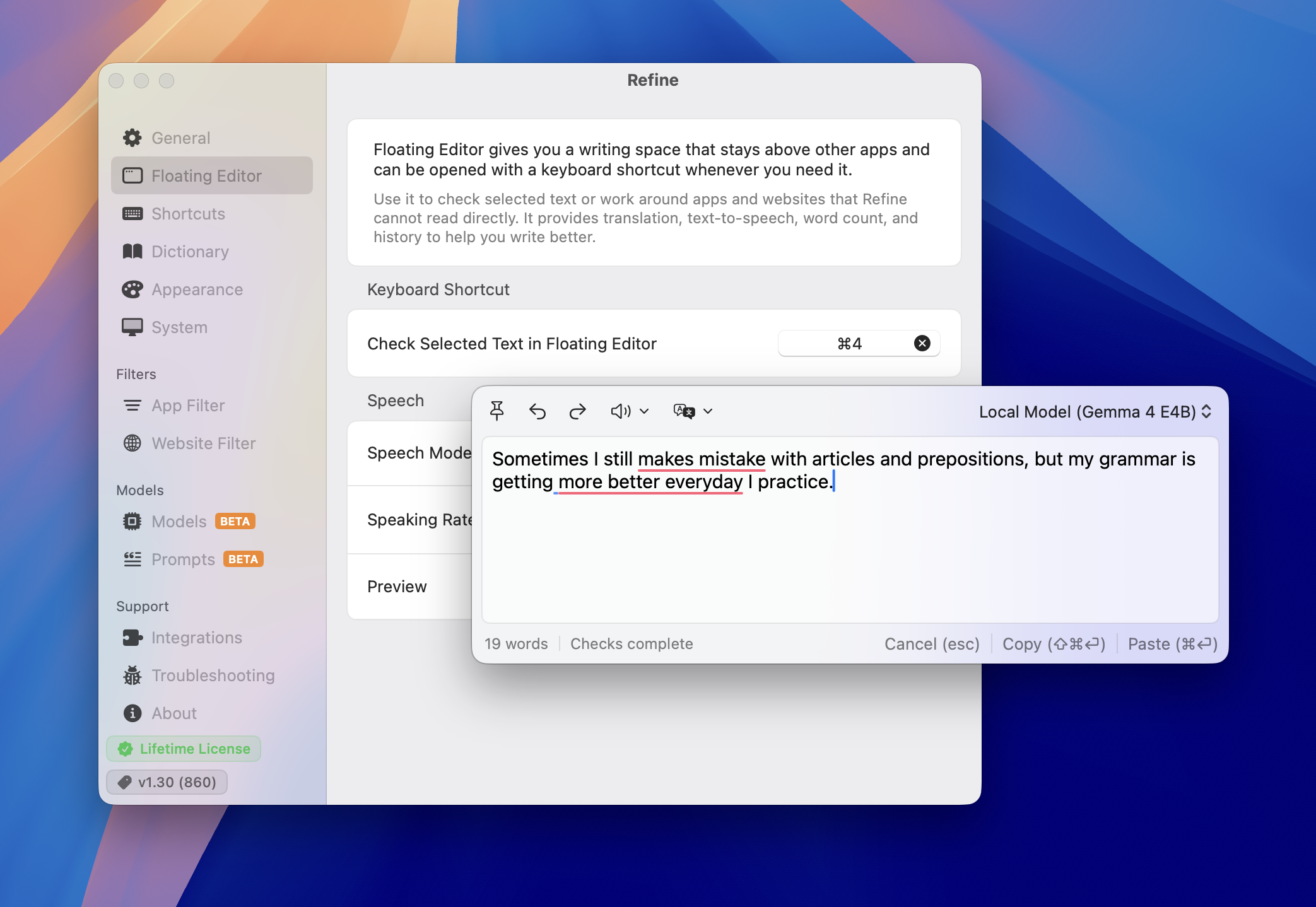Redo edit in floating editor
Screen dimensions: 1316x907
coord(577,412)
